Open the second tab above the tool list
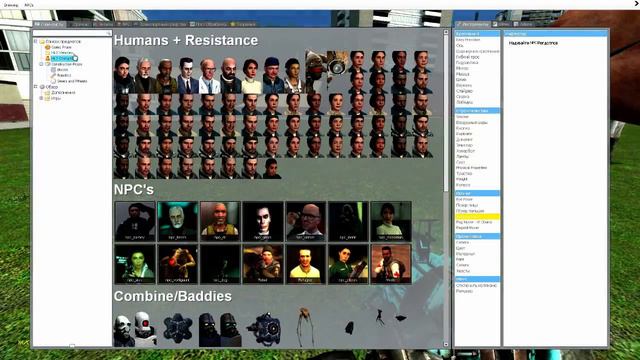640x360 pixels. [x=502, y=24]
